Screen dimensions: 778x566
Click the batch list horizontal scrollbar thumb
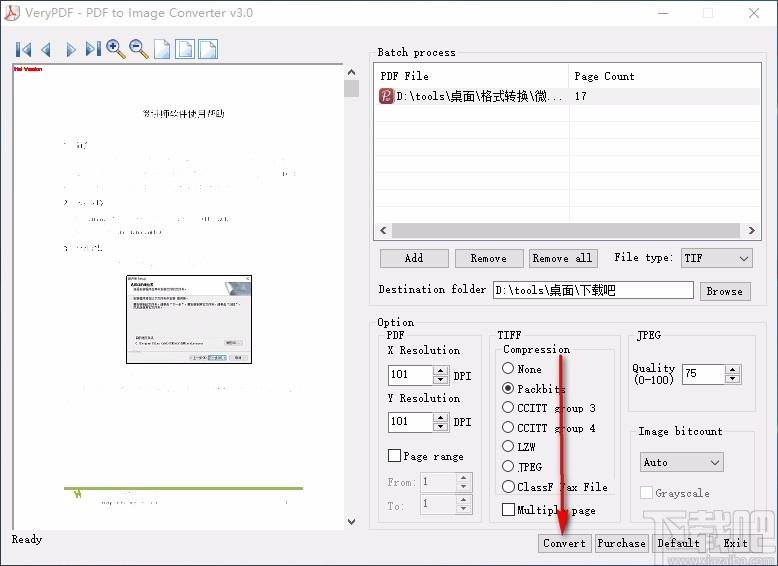coord(566,230)
